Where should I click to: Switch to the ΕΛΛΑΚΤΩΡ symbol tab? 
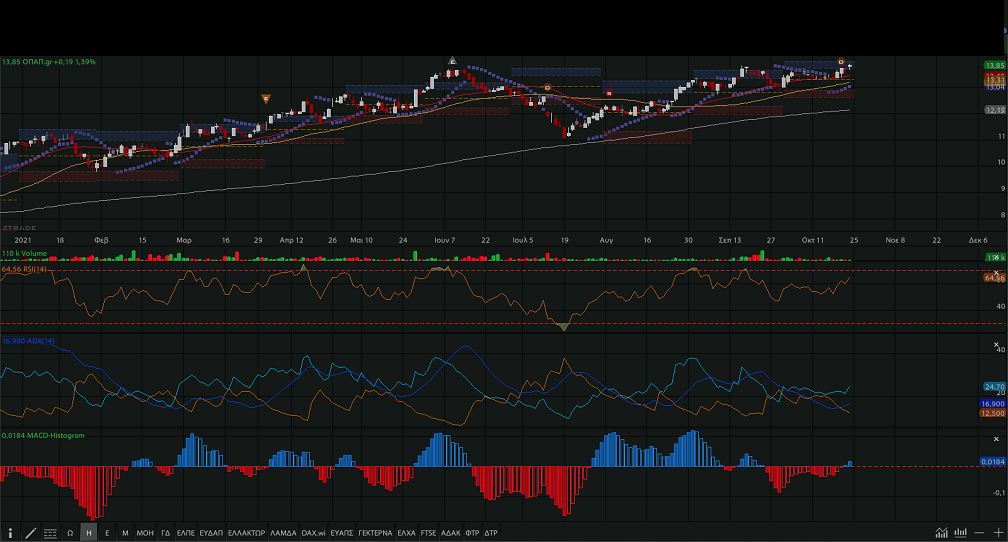pyautogui.click(x=246, y=533)
